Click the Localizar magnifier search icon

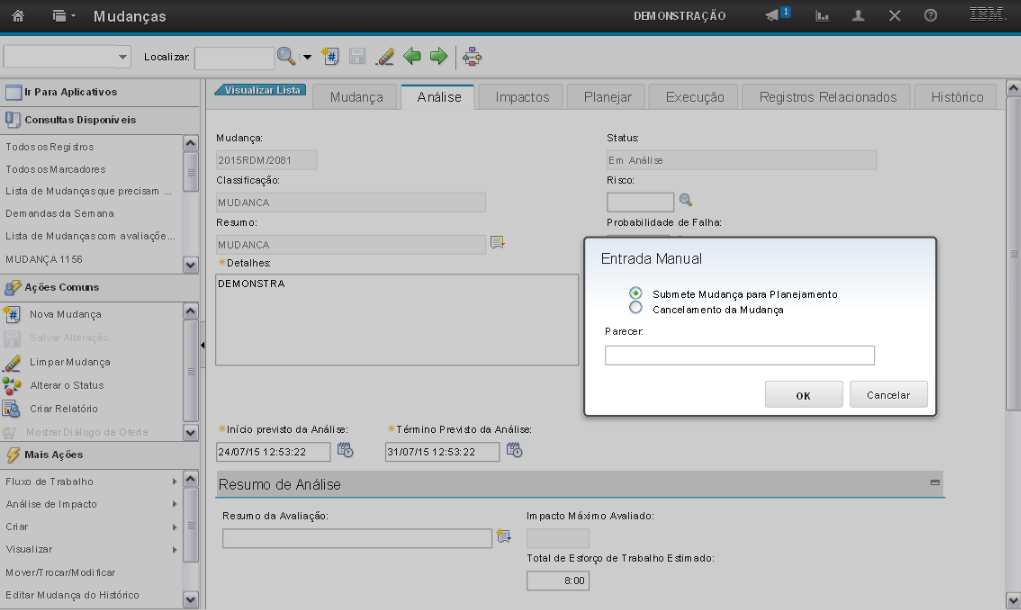click(x=286, y=57)
